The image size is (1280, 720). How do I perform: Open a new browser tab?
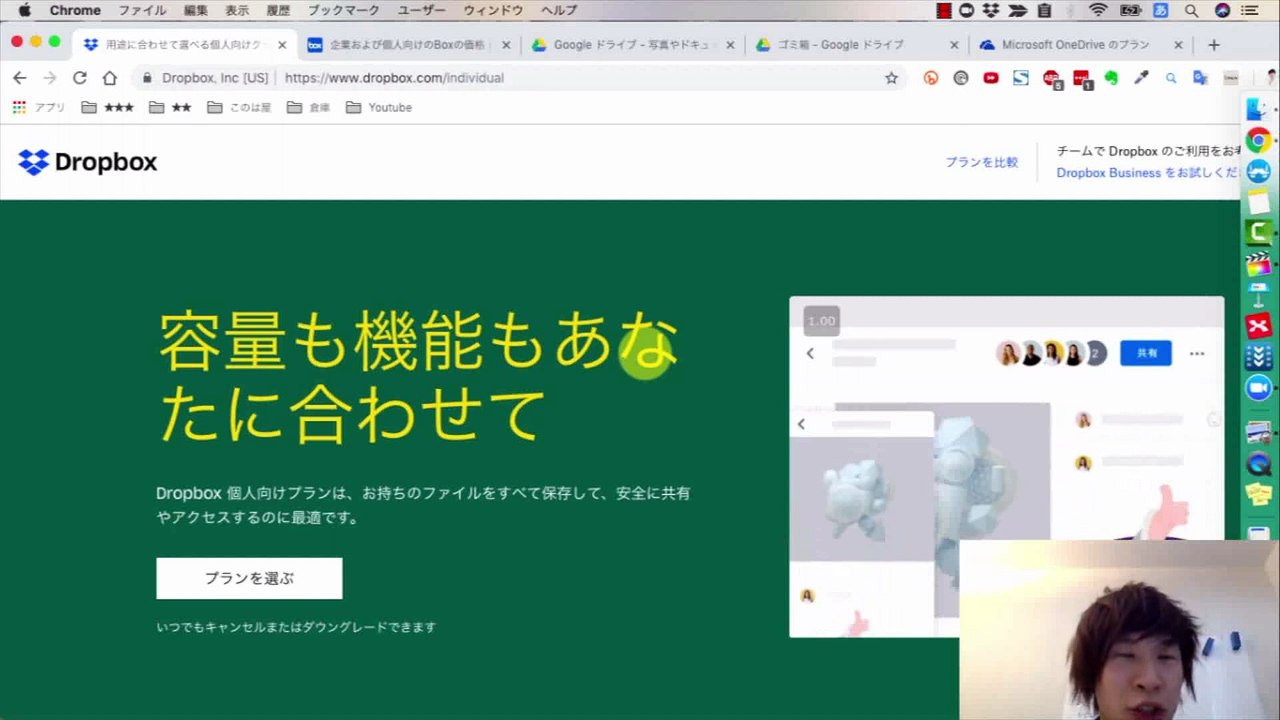(x=1213, y=45)
